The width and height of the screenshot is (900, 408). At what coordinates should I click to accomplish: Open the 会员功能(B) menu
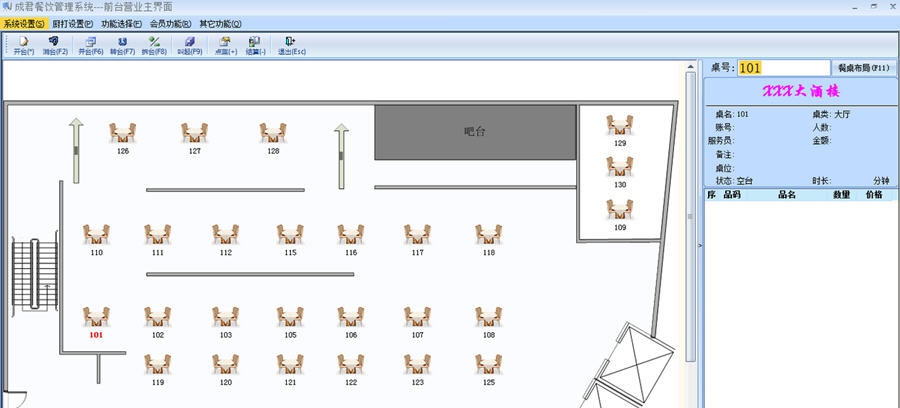click(x=170, y=24)
